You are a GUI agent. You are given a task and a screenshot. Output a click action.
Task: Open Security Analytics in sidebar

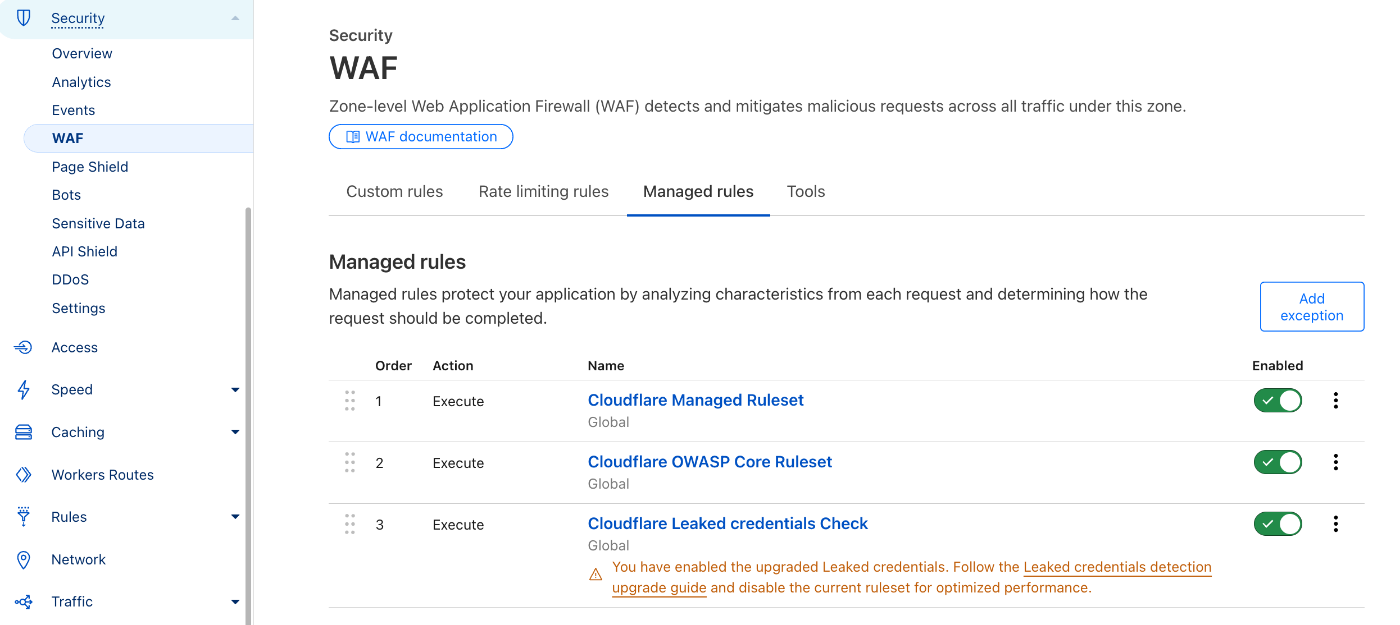tap(81, 82)
